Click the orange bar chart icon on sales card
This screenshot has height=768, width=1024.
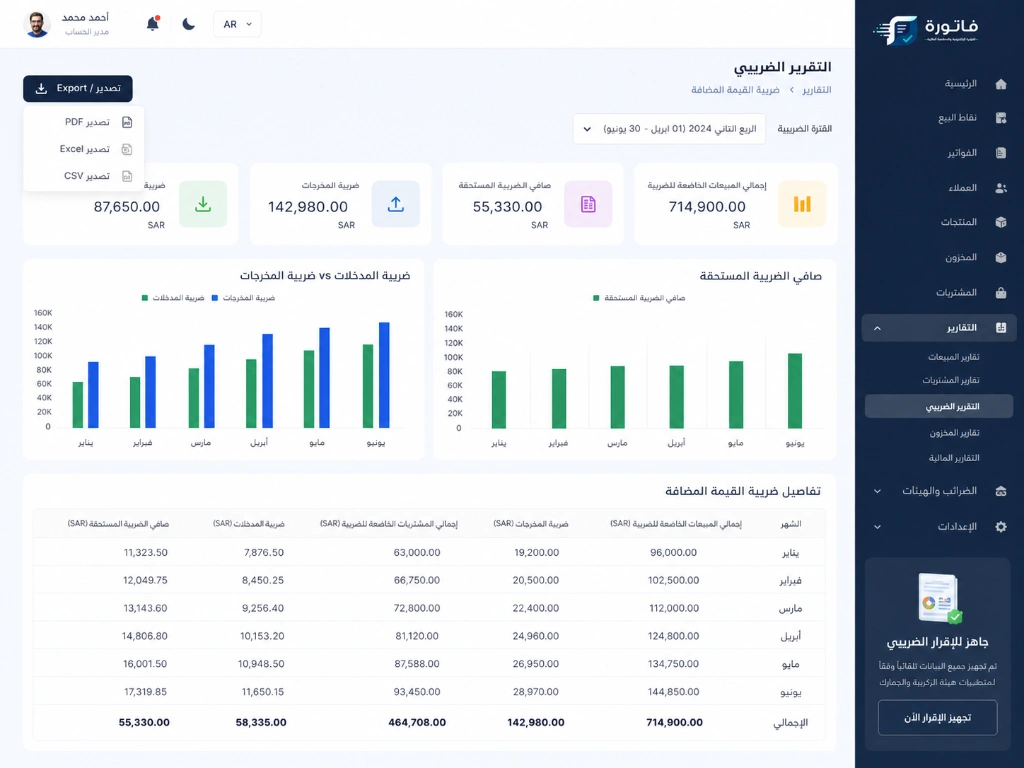pos(802,204)
